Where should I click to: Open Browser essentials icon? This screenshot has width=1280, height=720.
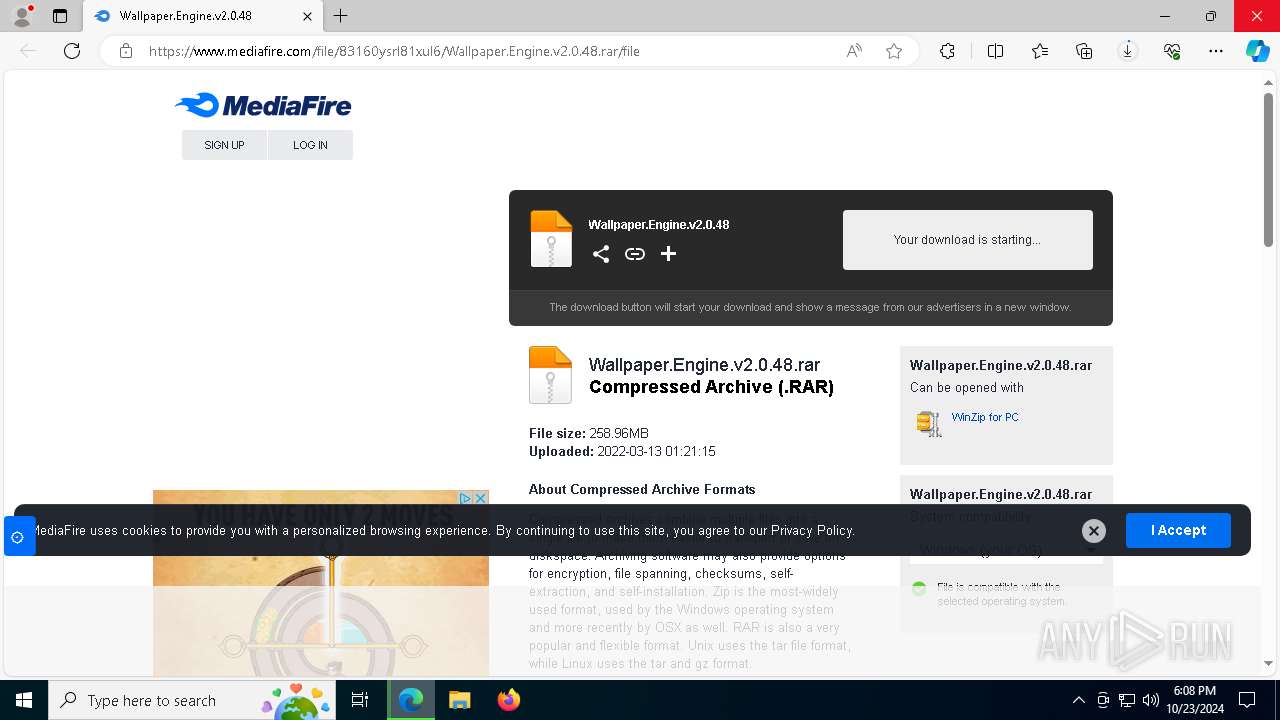[x=1172, y=51]
